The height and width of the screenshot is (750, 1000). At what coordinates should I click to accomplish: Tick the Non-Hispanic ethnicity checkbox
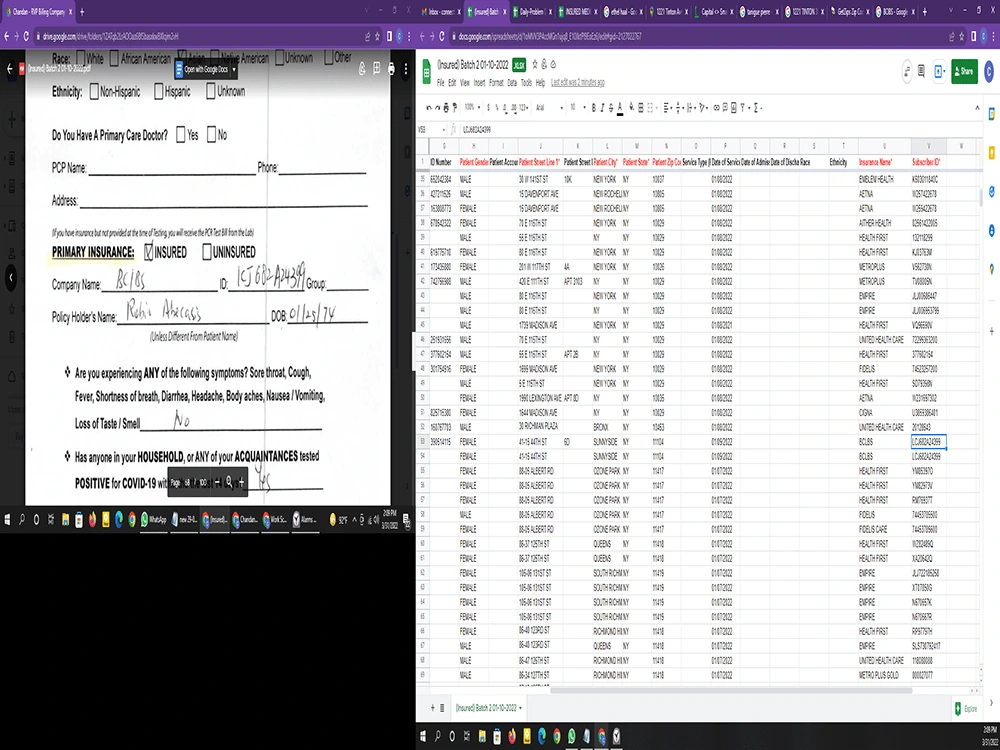pos(94,92)
